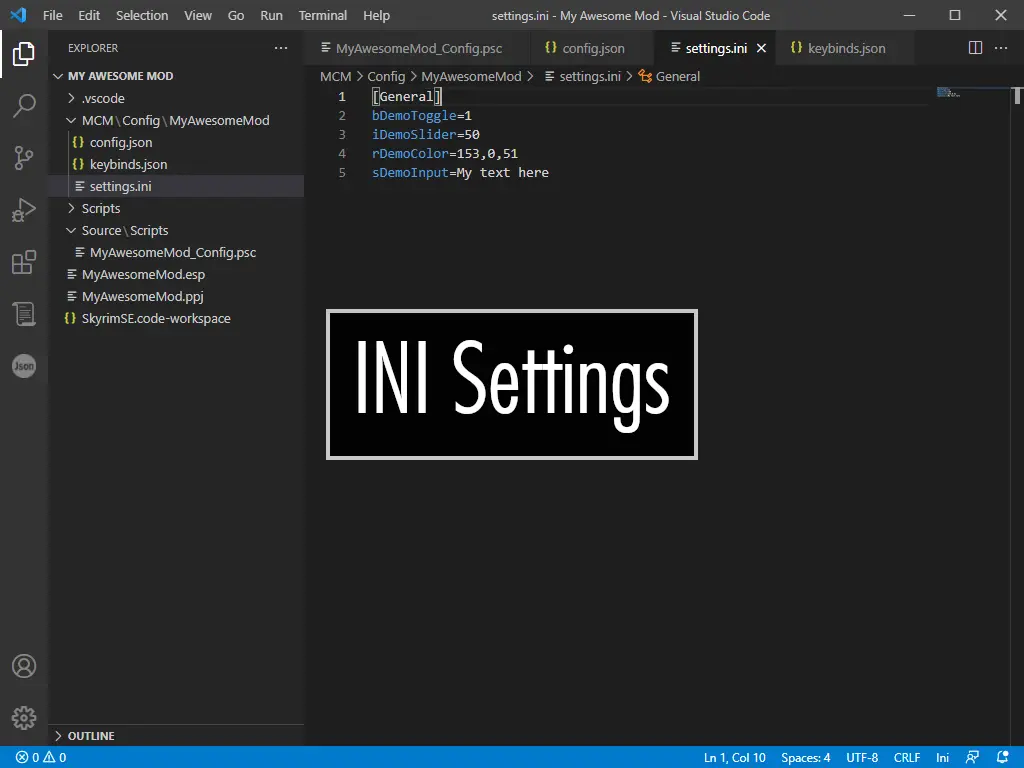Open the Source Control view
Image resolution: width=1024 pixels, height=768 pixels.
(24, 158)
